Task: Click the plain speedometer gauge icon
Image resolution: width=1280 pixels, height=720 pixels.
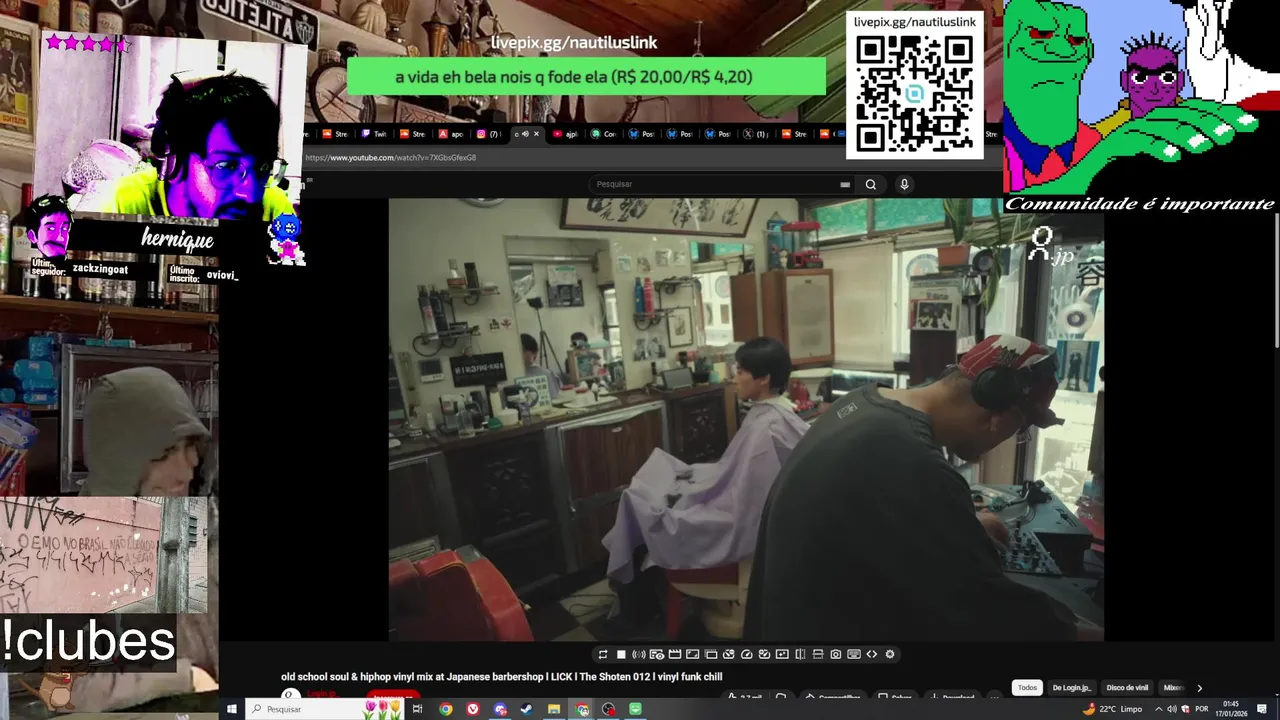Action: coord(747,654)
